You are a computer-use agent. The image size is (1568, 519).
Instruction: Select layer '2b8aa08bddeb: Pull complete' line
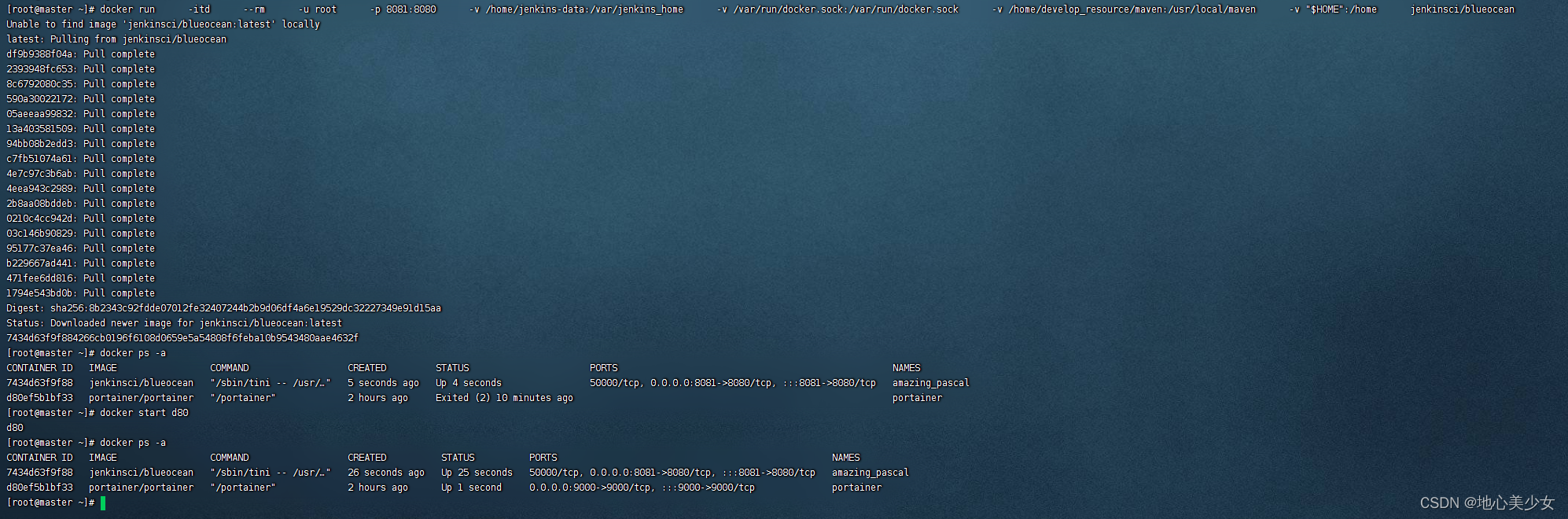[81, 204]
